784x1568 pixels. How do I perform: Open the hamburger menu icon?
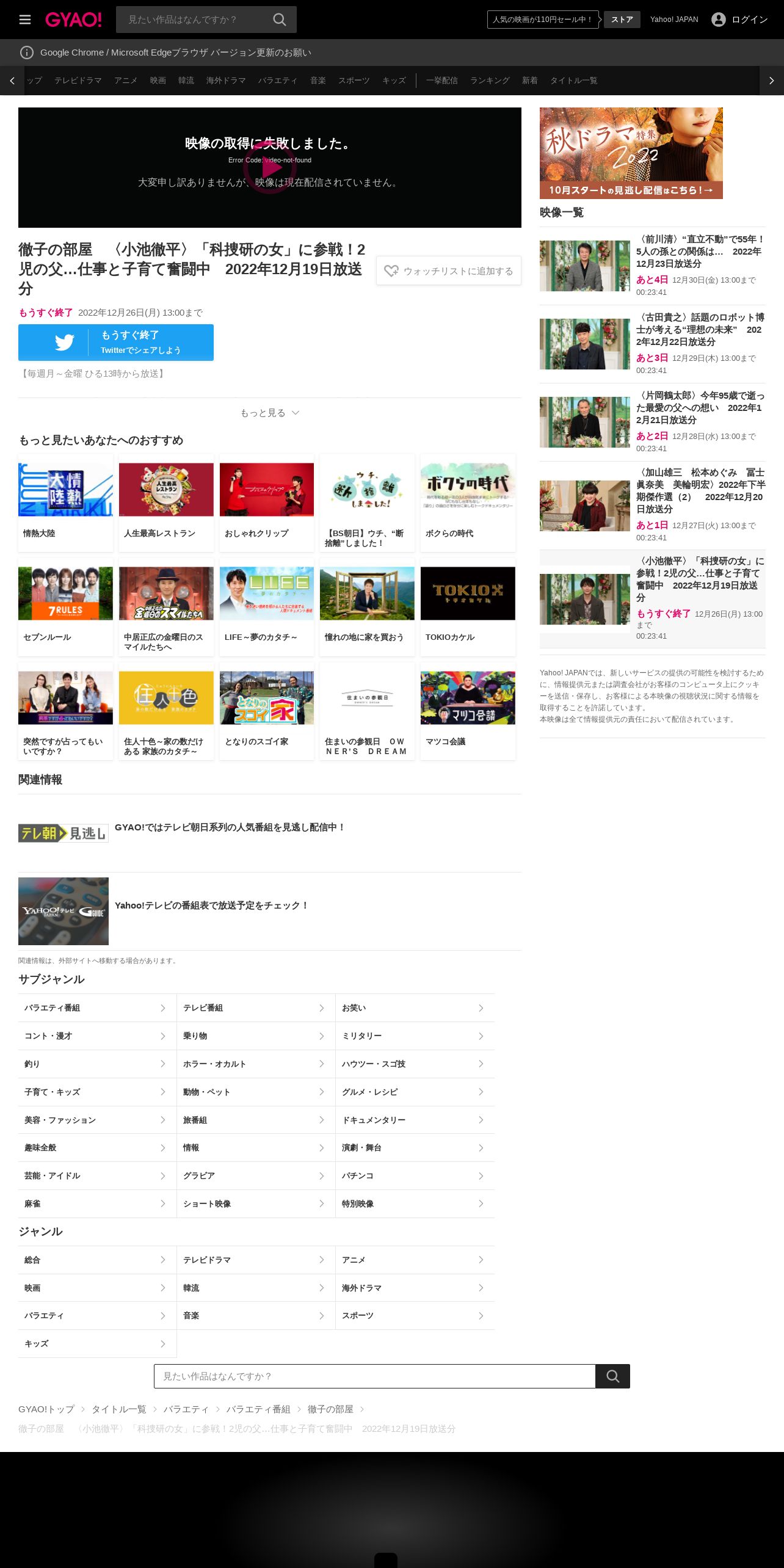pos(25,20)
